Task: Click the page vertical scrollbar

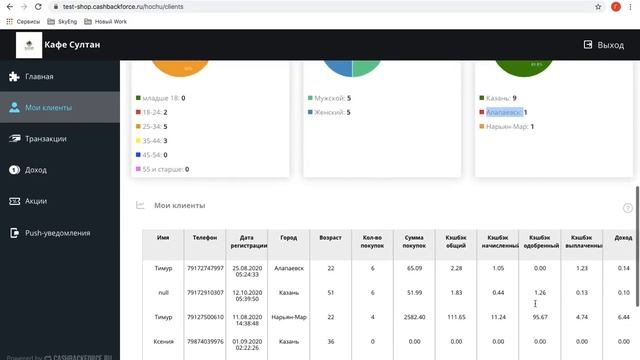Action: tap(637, 246)
